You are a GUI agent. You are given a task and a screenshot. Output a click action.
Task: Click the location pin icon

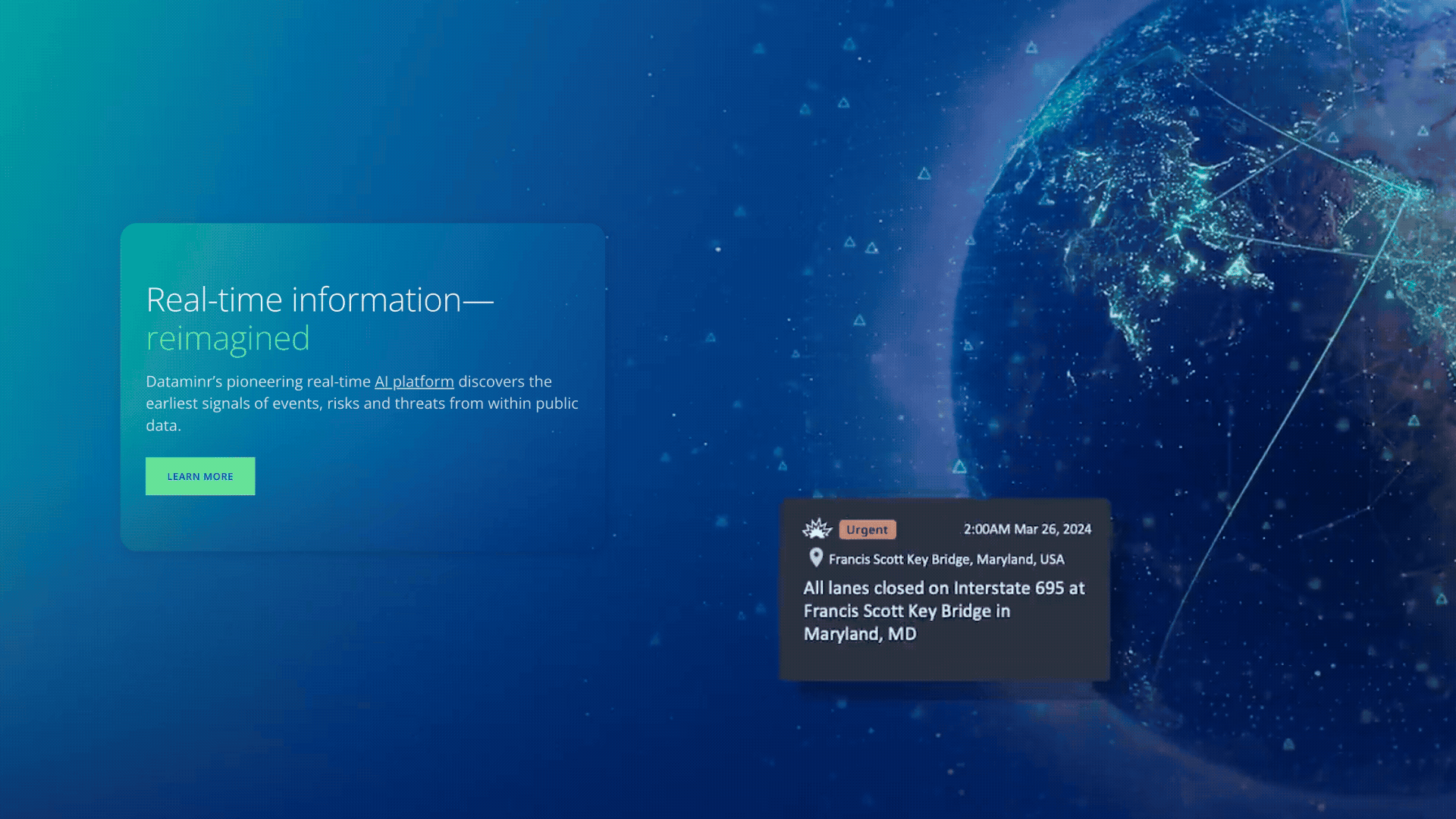coord(816,558)
